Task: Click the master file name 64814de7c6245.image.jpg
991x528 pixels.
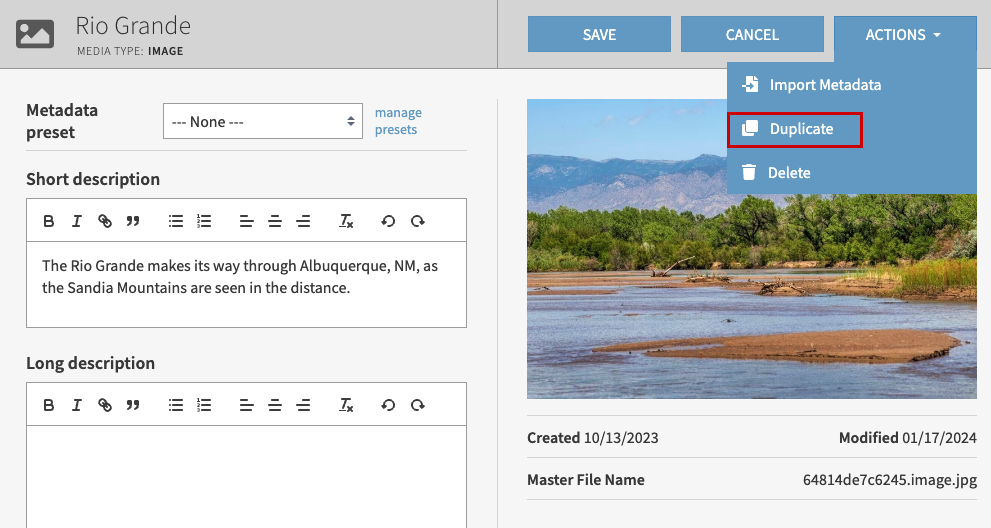Action: click(890, 480)
